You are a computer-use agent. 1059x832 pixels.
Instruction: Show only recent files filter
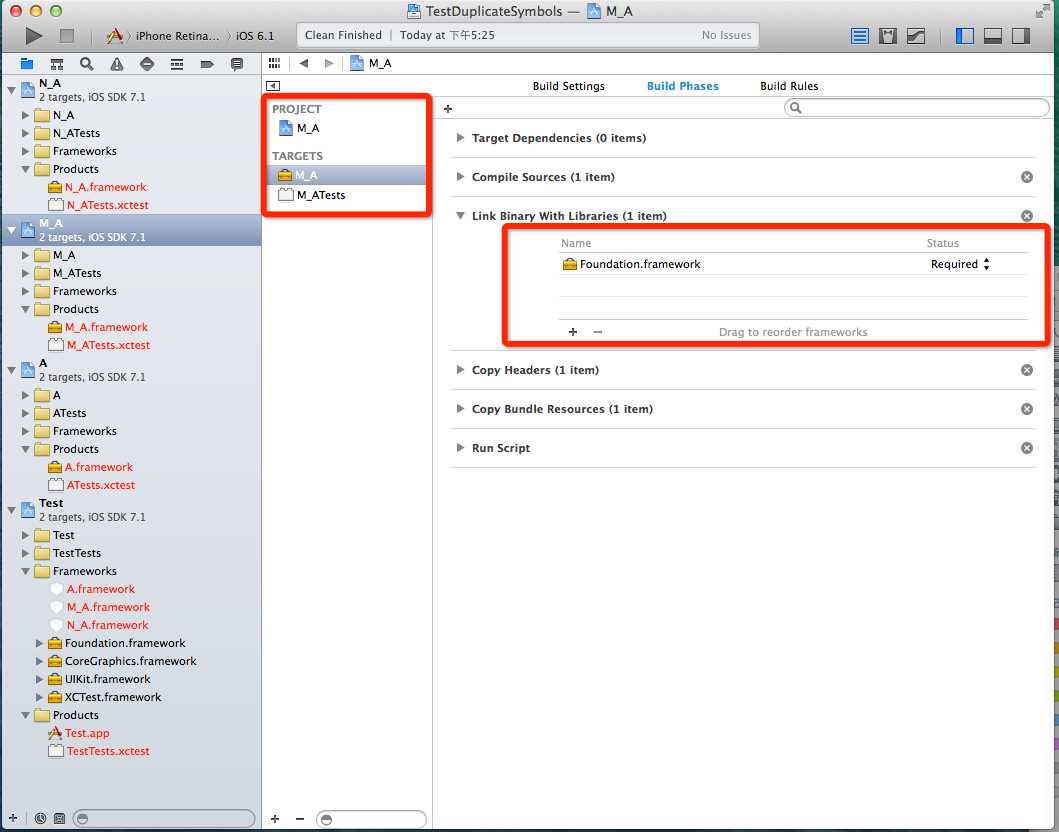[40, 818]
